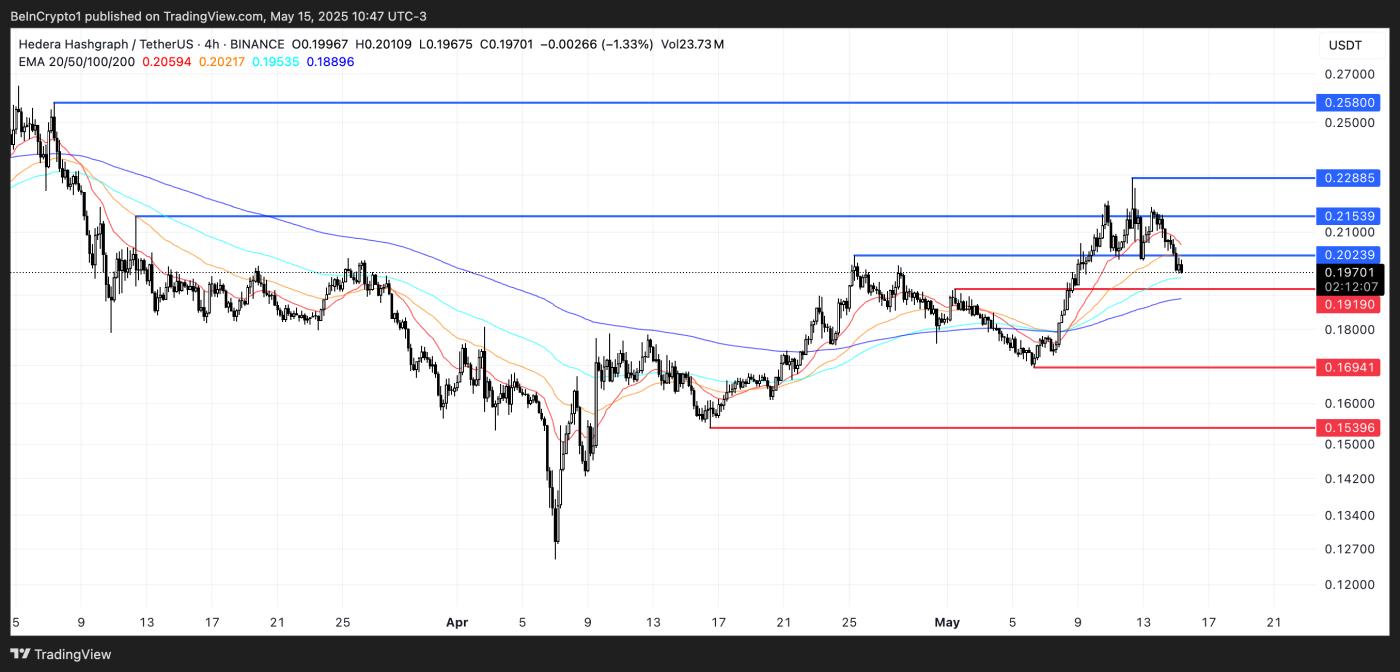Click the 0.18000 price axis tick
Image resolution: width=1400 pixels, height=672 pixels.
[1350, 329]
